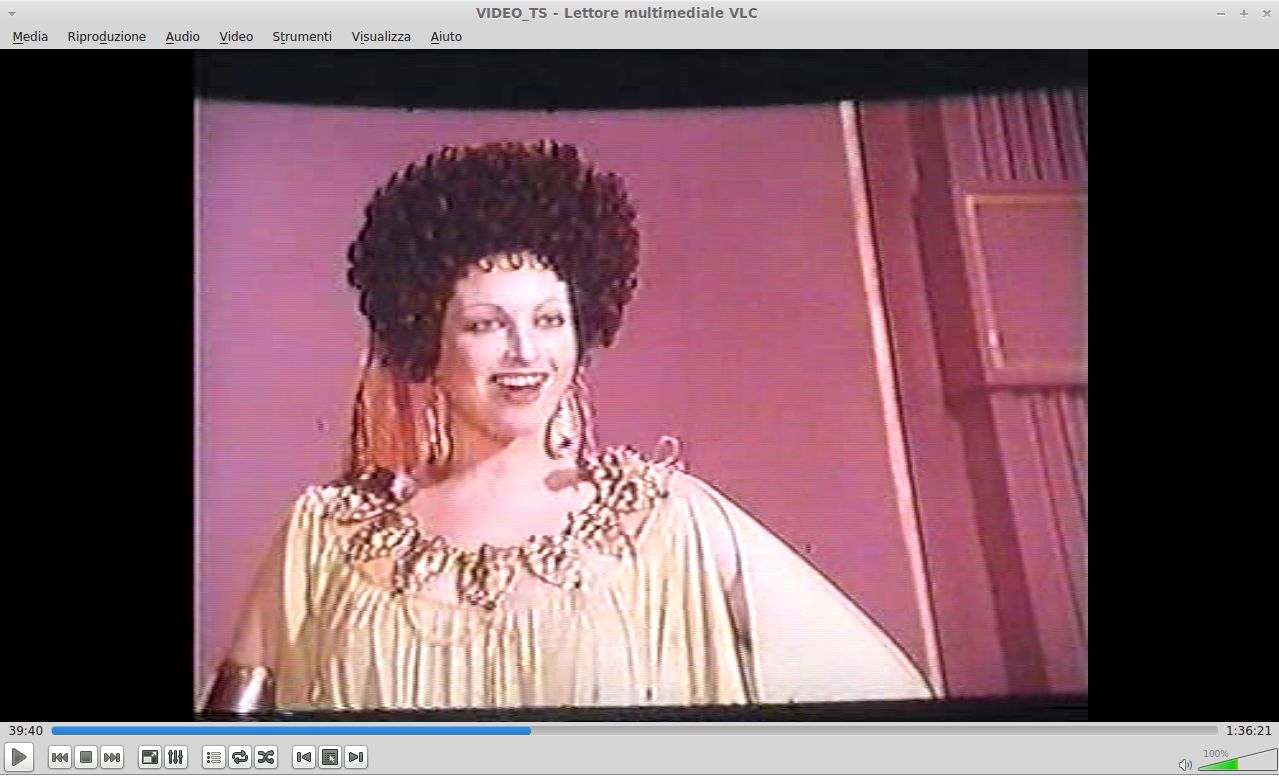Minimize the VLC window
The image size is (1279, 776).
[1222, 13]
